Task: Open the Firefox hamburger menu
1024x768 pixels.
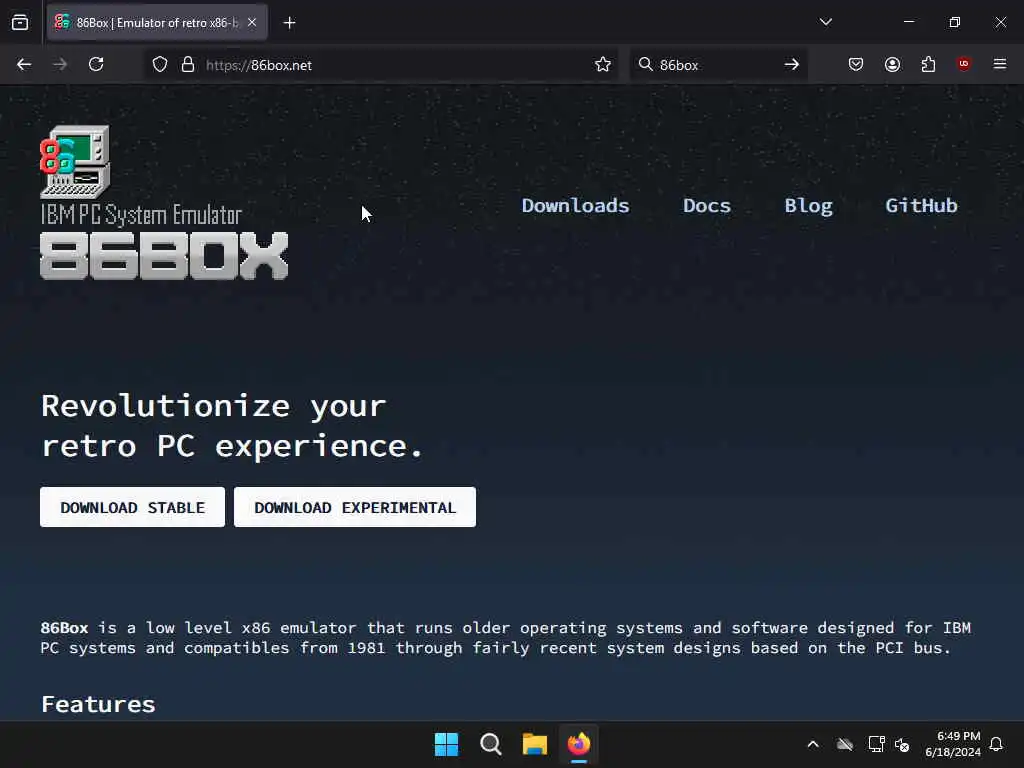Action: point(1000,64)
